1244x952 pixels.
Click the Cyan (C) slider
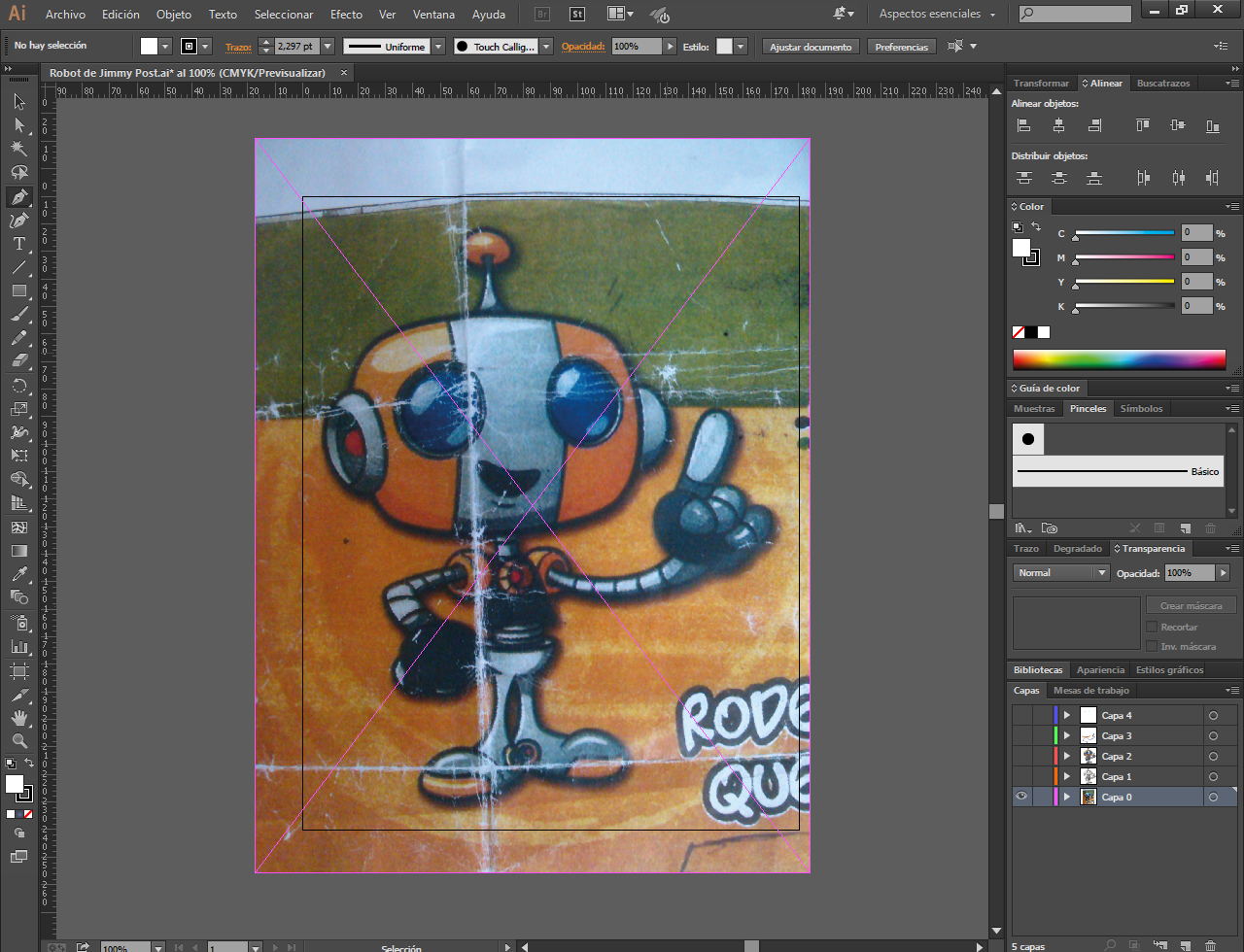pos(1124,233)
